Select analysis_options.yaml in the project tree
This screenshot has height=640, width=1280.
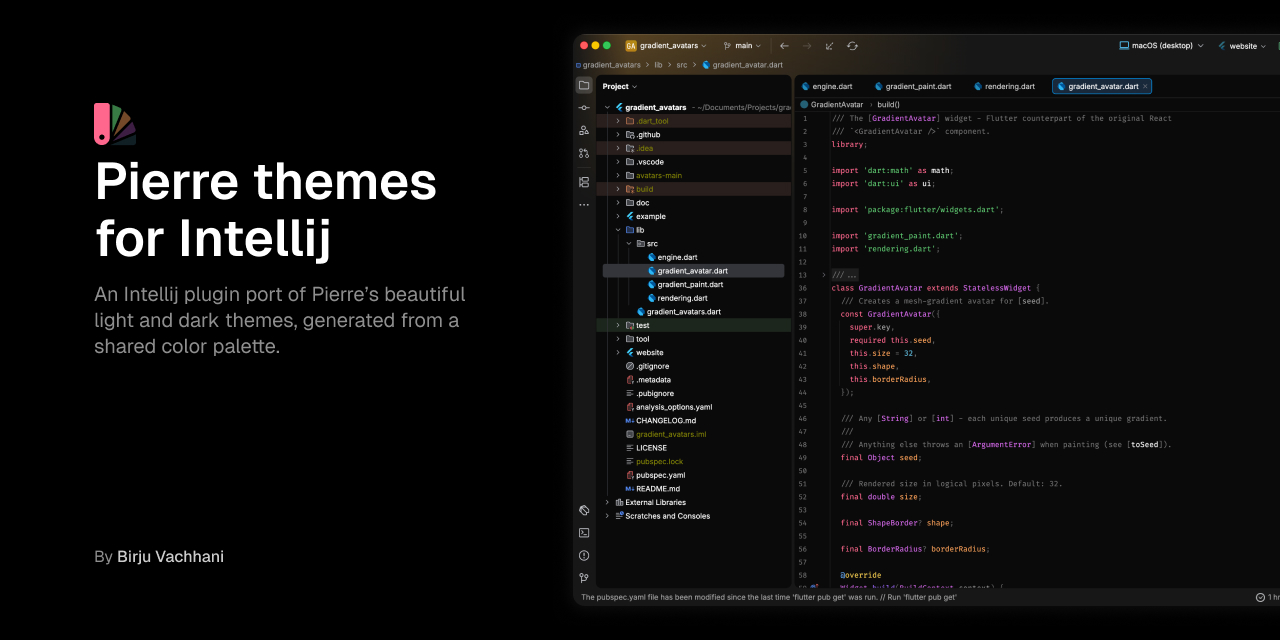668,407
